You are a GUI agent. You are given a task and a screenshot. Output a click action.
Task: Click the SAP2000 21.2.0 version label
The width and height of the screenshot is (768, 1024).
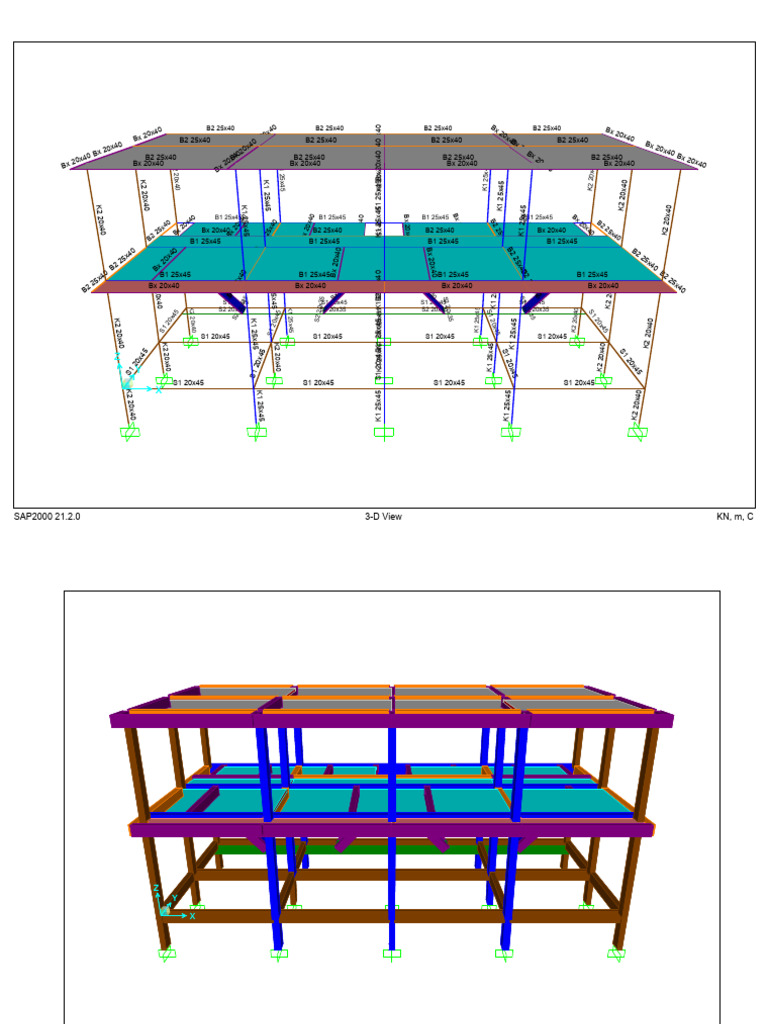point(47,517)
